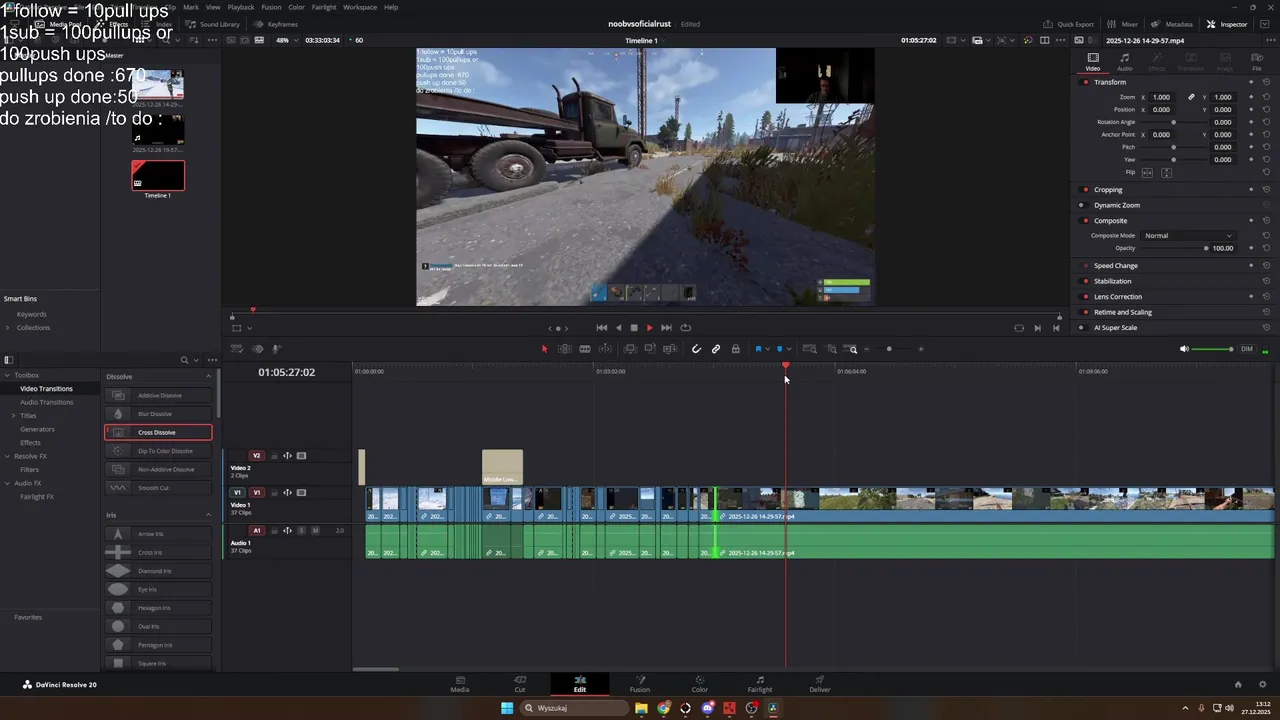Disable the Transform section toggle

(1086, 82)
